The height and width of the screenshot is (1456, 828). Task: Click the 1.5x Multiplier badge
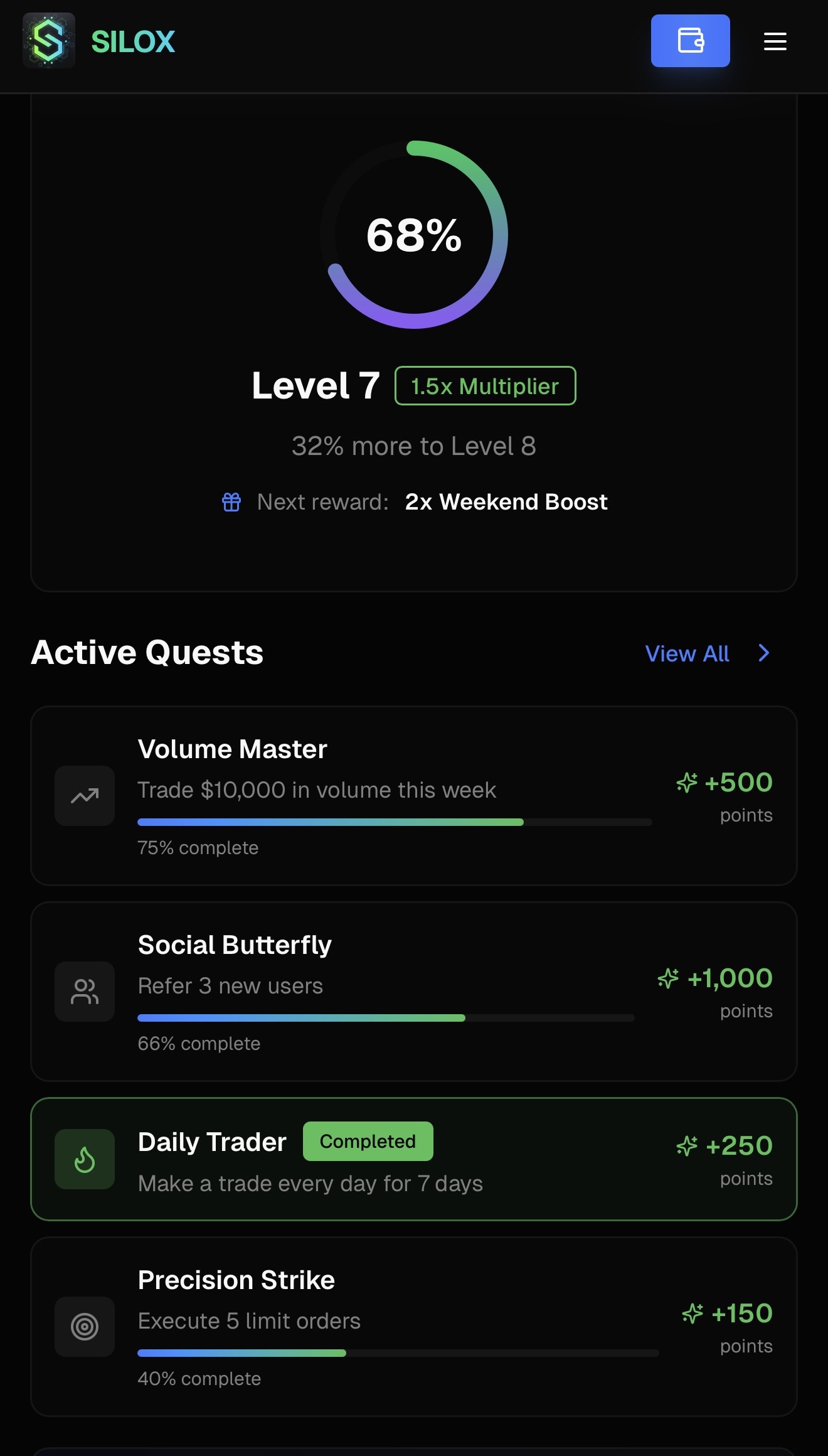[x=485, y=386]
